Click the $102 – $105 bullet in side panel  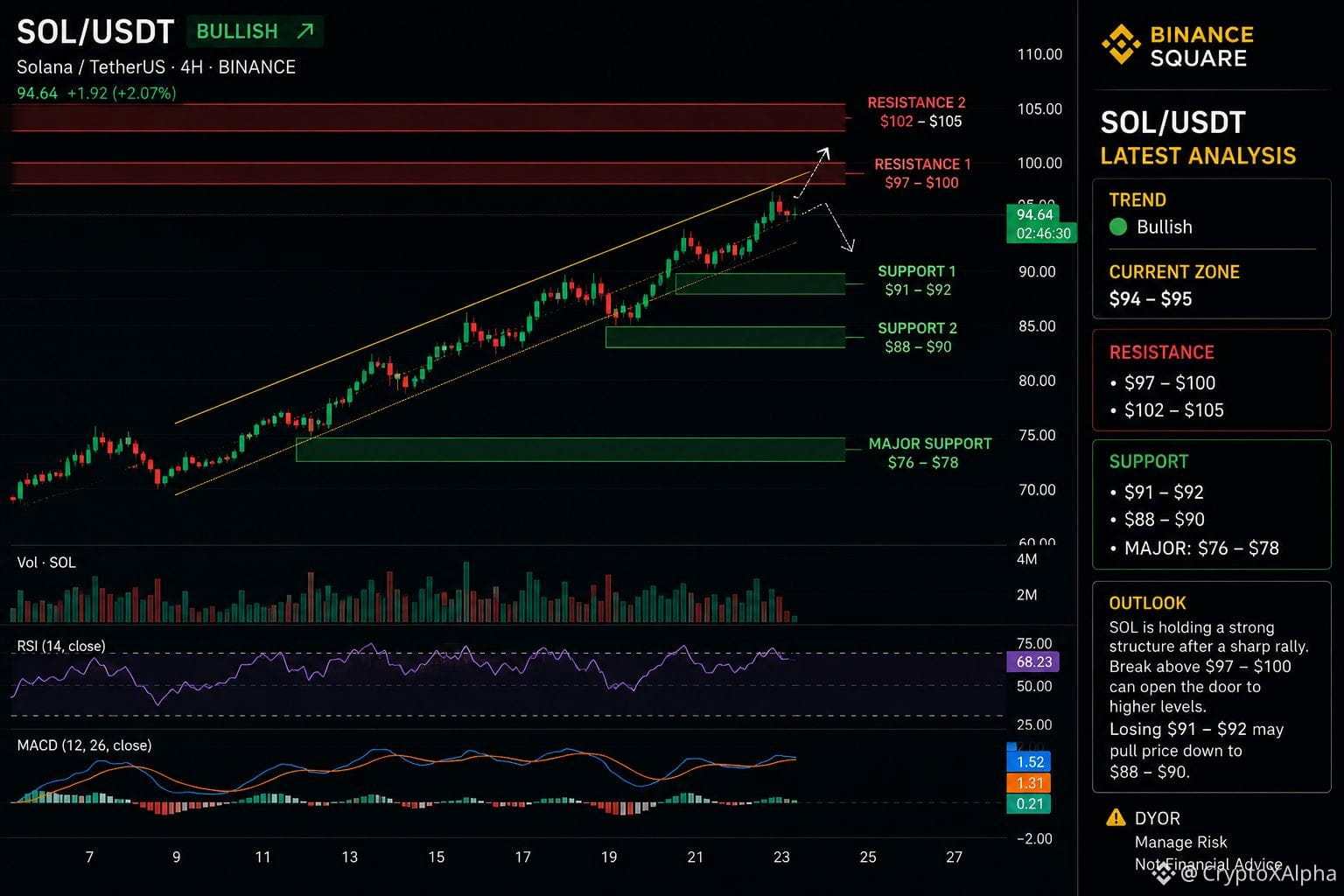coord(1167,410)
